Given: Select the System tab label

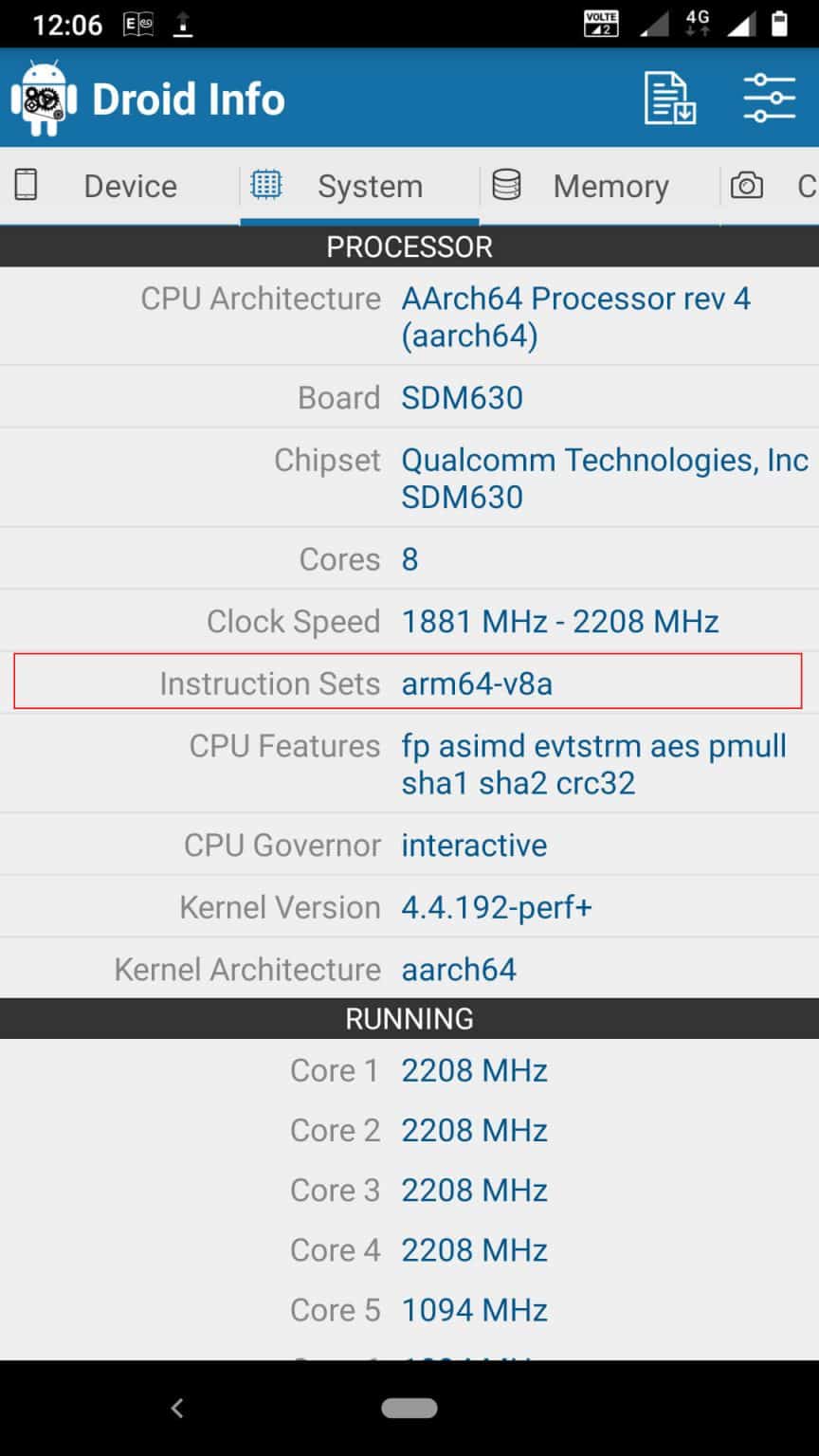Looking at the screenshot, I should click(x=370, y=187).
